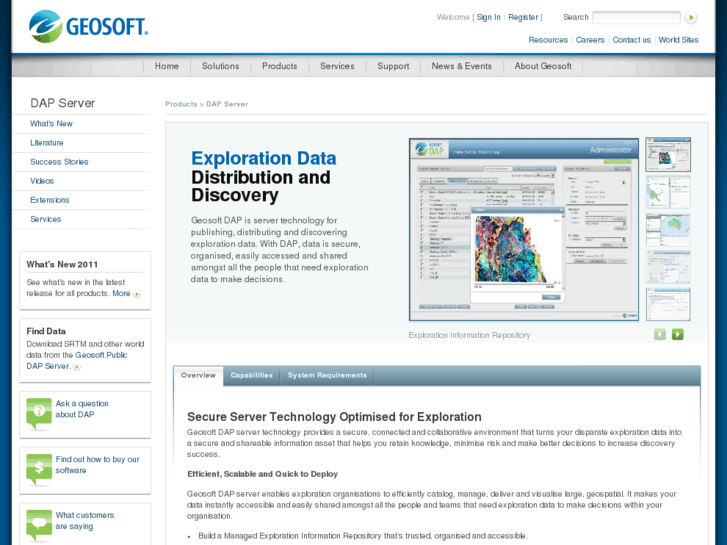Click the DAP Server sidebar heading
This screenshot has height=545, width=727.
(63, 103)
